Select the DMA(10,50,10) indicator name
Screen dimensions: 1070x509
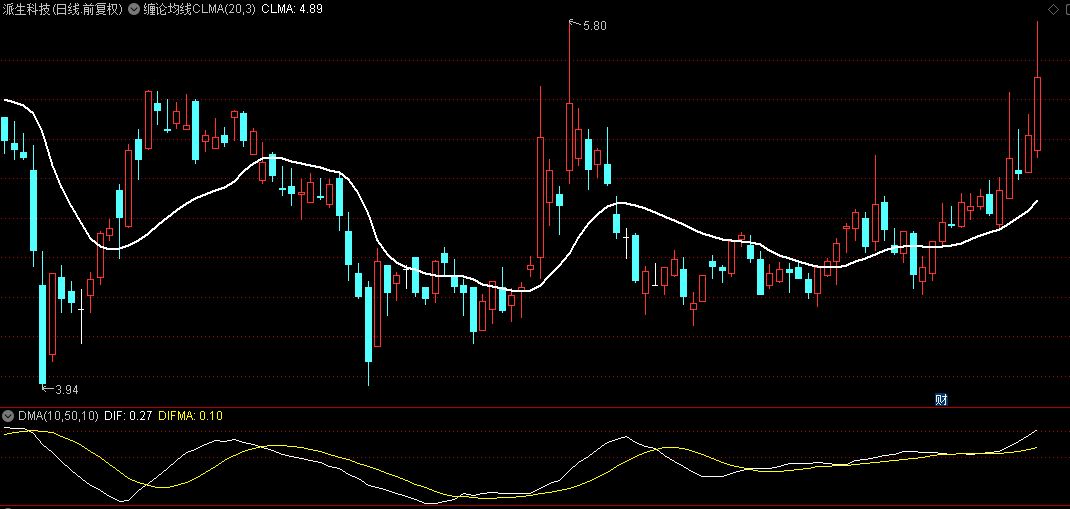pos(58,416)
